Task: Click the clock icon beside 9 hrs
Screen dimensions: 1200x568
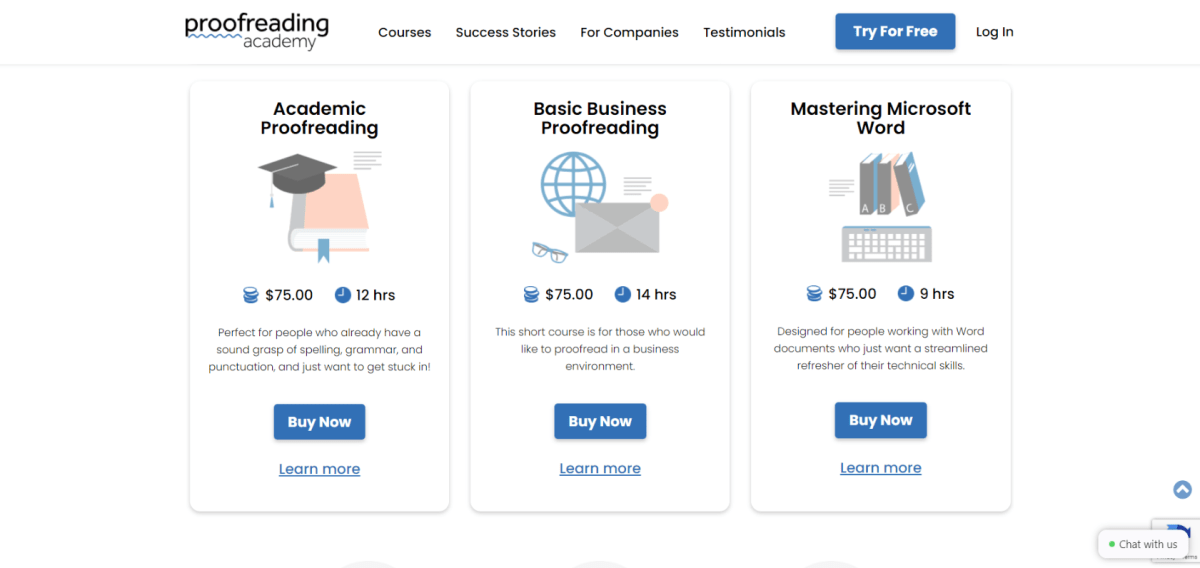Action: tap(906, 293)
